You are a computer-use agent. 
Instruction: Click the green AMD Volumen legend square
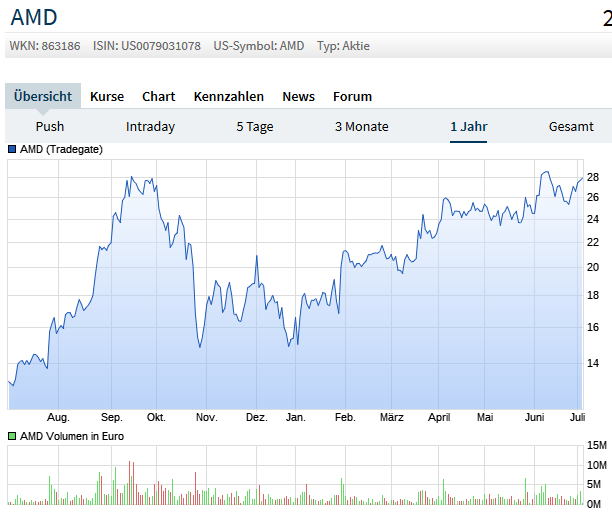click(x=12, y=436)
